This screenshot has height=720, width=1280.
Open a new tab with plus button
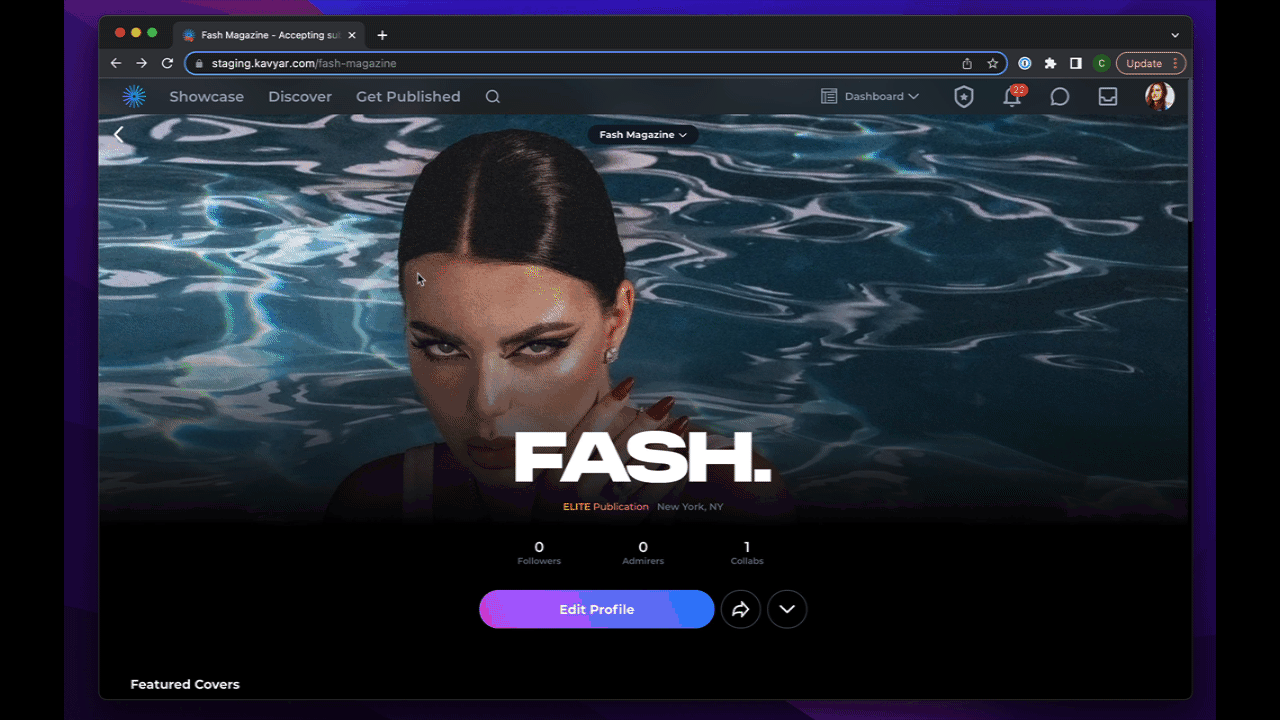(382, 35)
